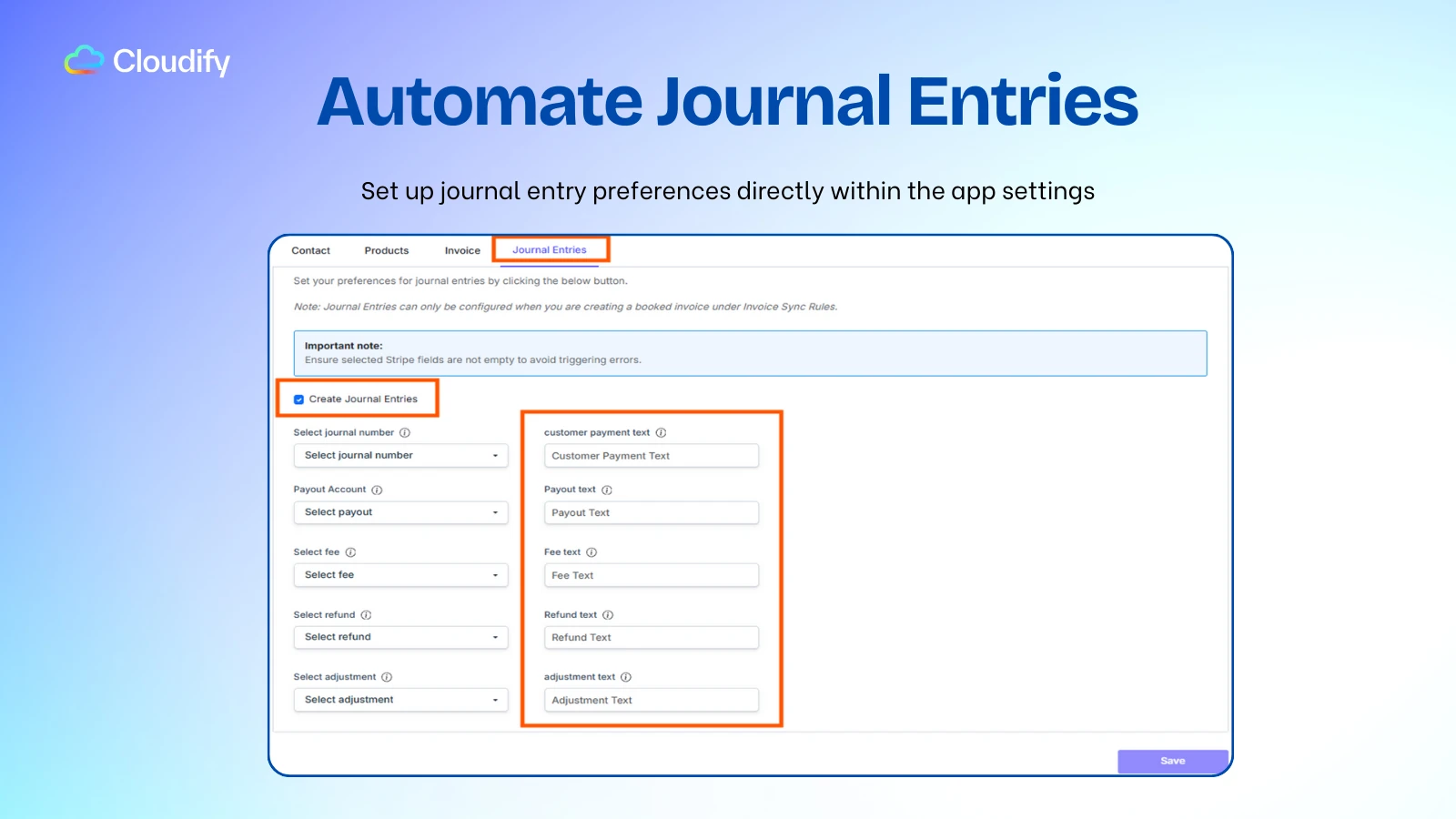Switch to the Products tab

coord(387,250)
